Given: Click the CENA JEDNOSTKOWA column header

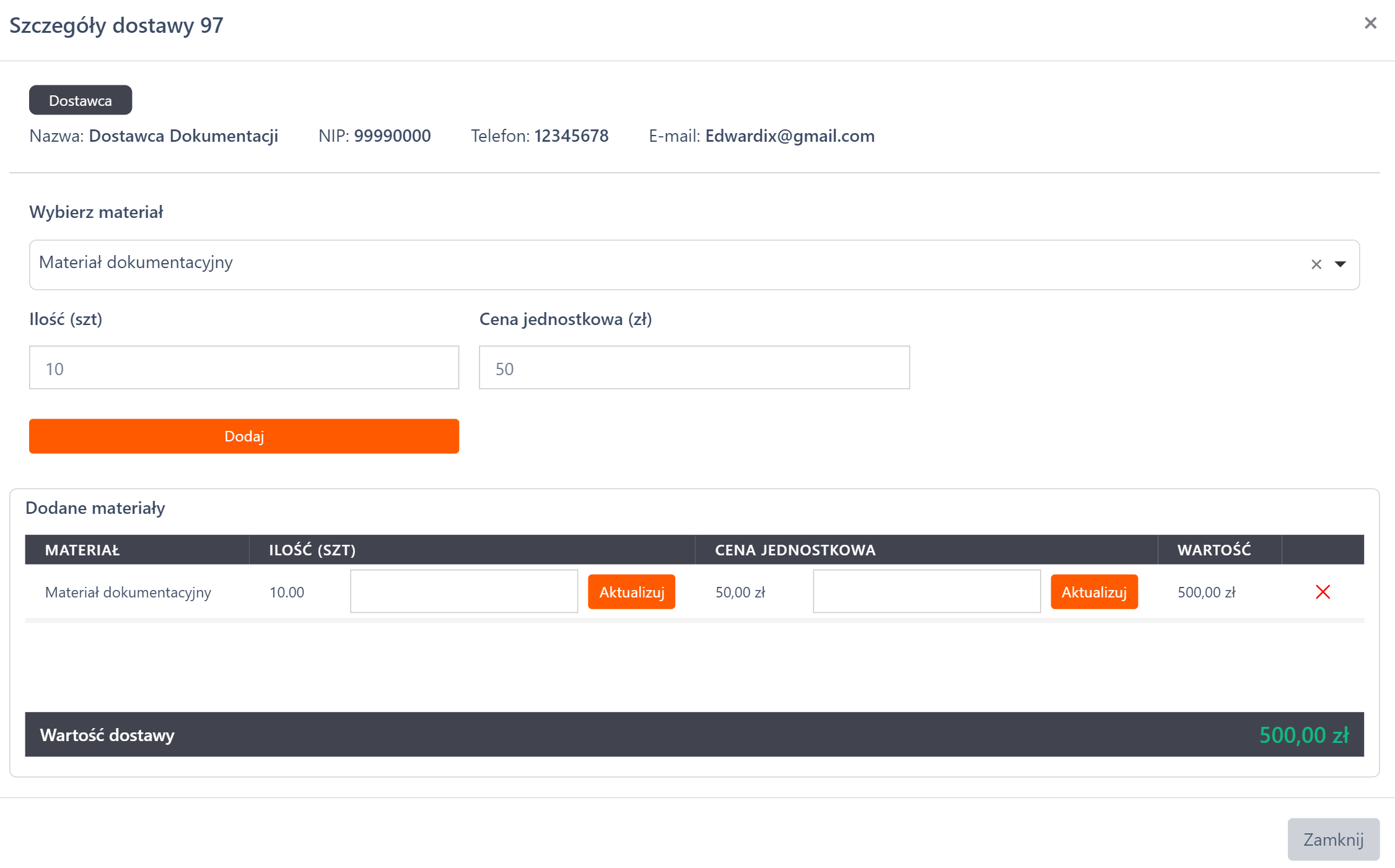Looking at the screenshot, I should [795, 550].
